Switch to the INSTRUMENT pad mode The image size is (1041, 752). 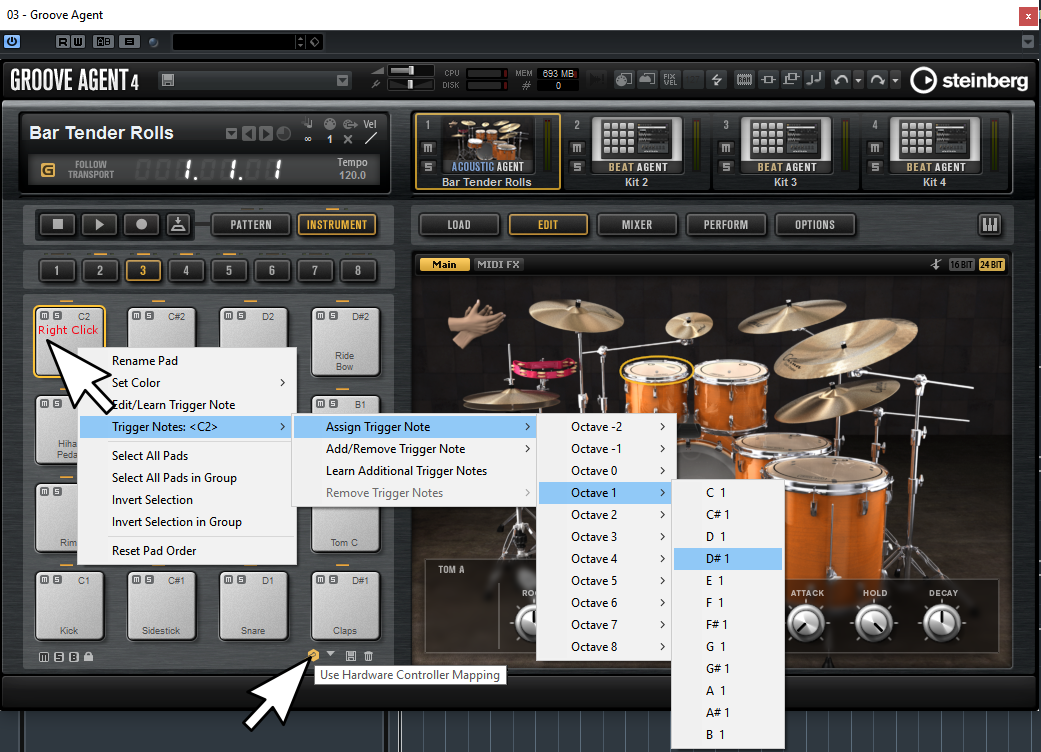pos(337,225)
